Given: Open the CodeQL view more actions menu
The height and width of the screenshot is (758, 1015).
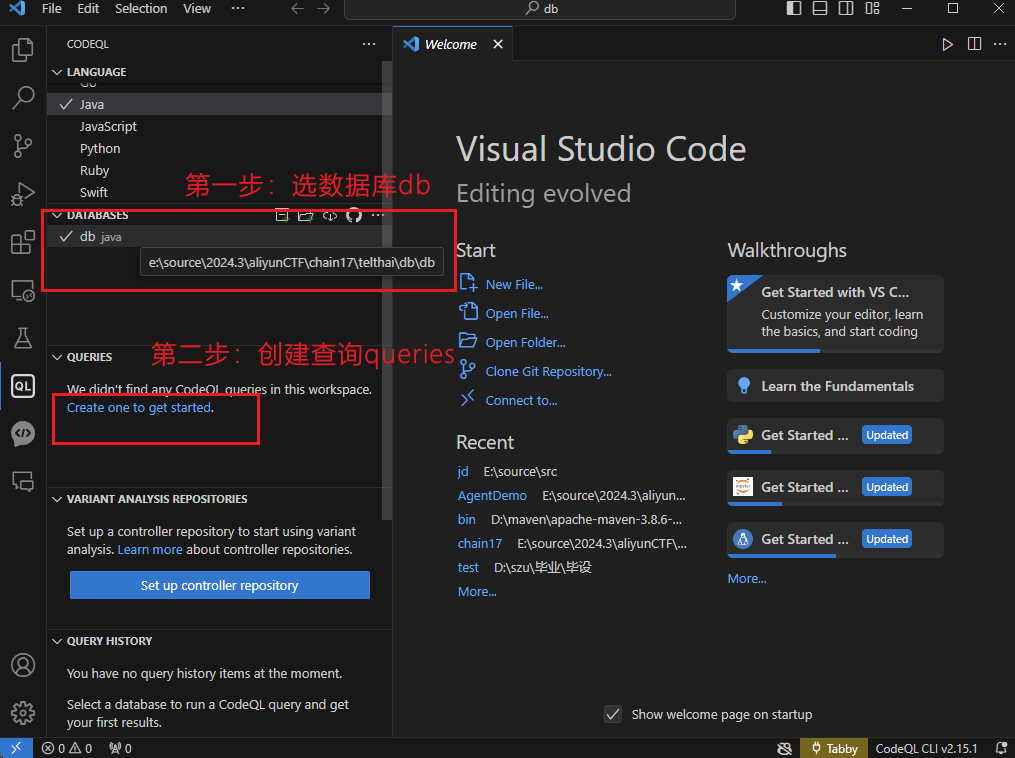Looking at the screenshot, I should pyautogui.click(x=369, y=44).
